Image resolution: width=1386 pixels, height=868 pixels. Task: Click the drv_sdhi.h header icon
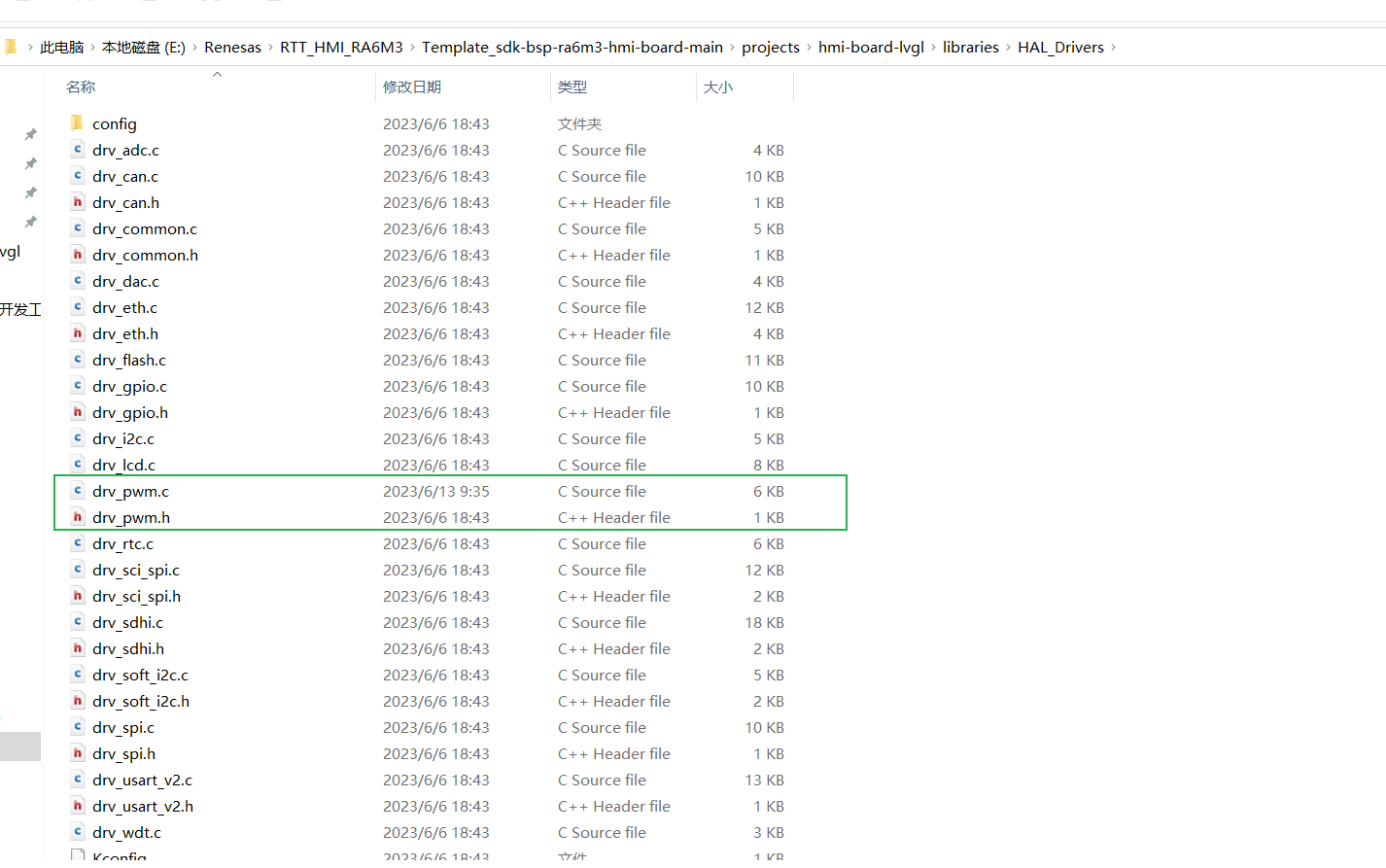point(78,647)
